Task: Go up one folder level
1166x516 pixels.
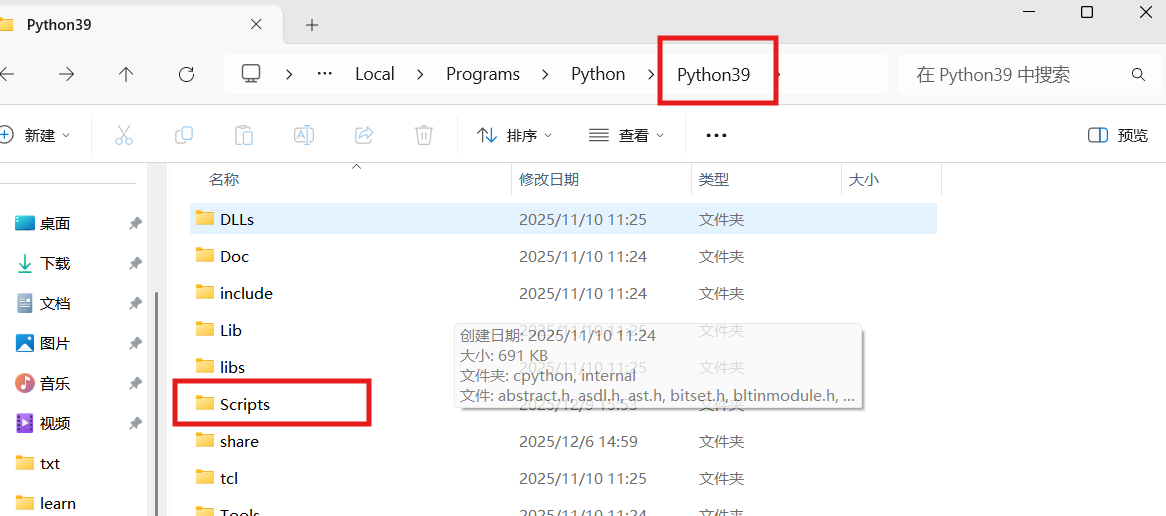Action: point(126,74)
